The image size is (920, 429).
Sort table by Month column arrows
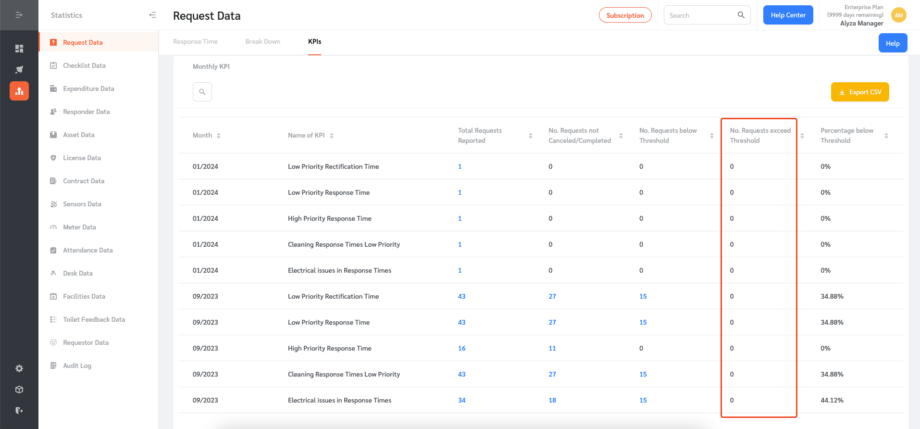(x=219, y=136)
